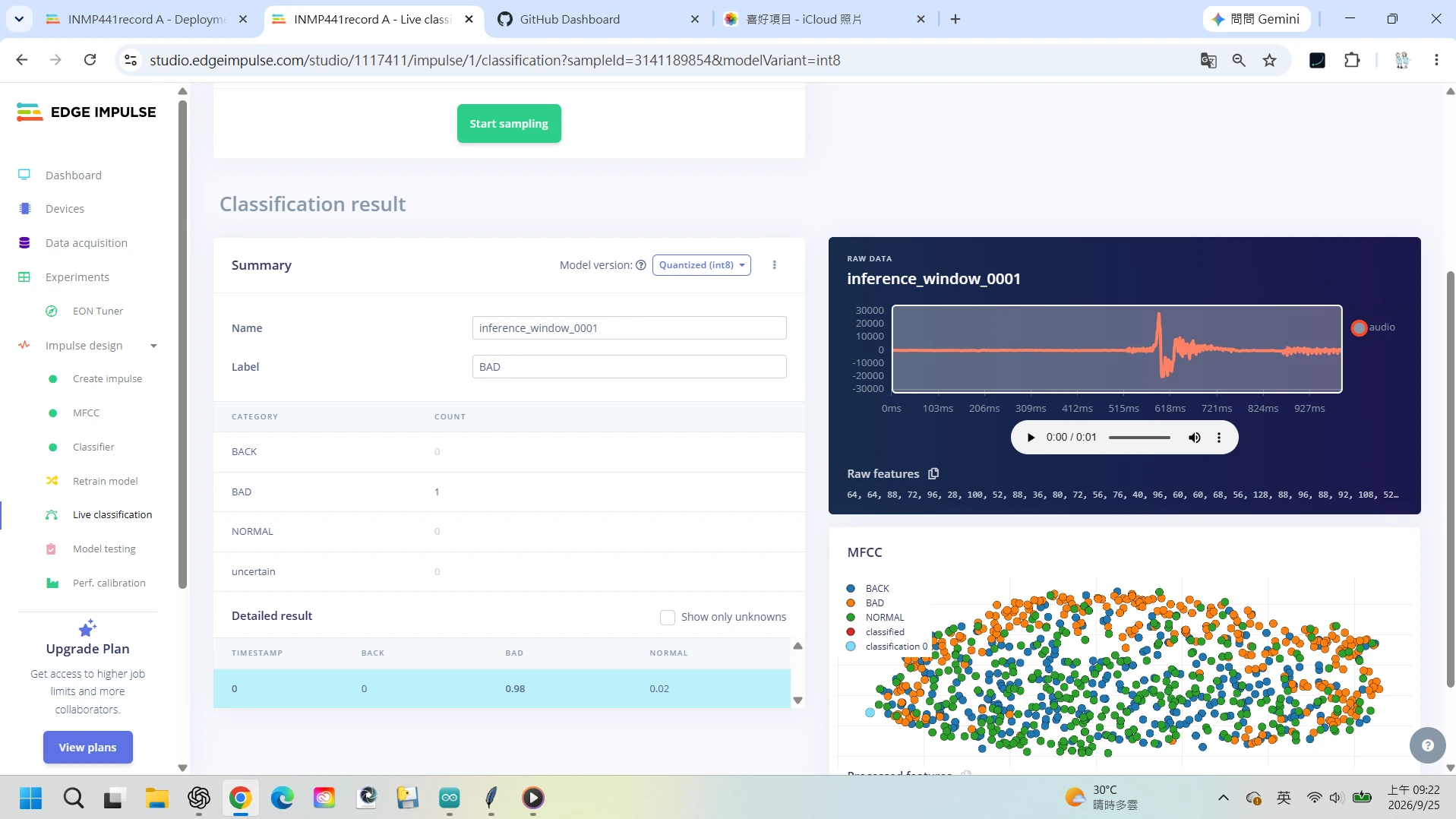
Task: Open the tab search dropdown arrow
Action: (19, 19)
